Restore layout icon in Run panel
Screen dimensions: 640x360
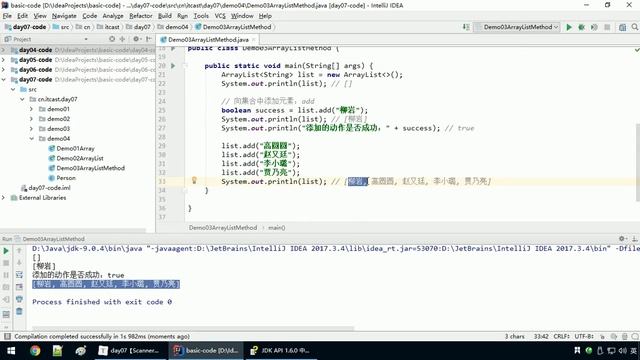click(x=6, y=314)
